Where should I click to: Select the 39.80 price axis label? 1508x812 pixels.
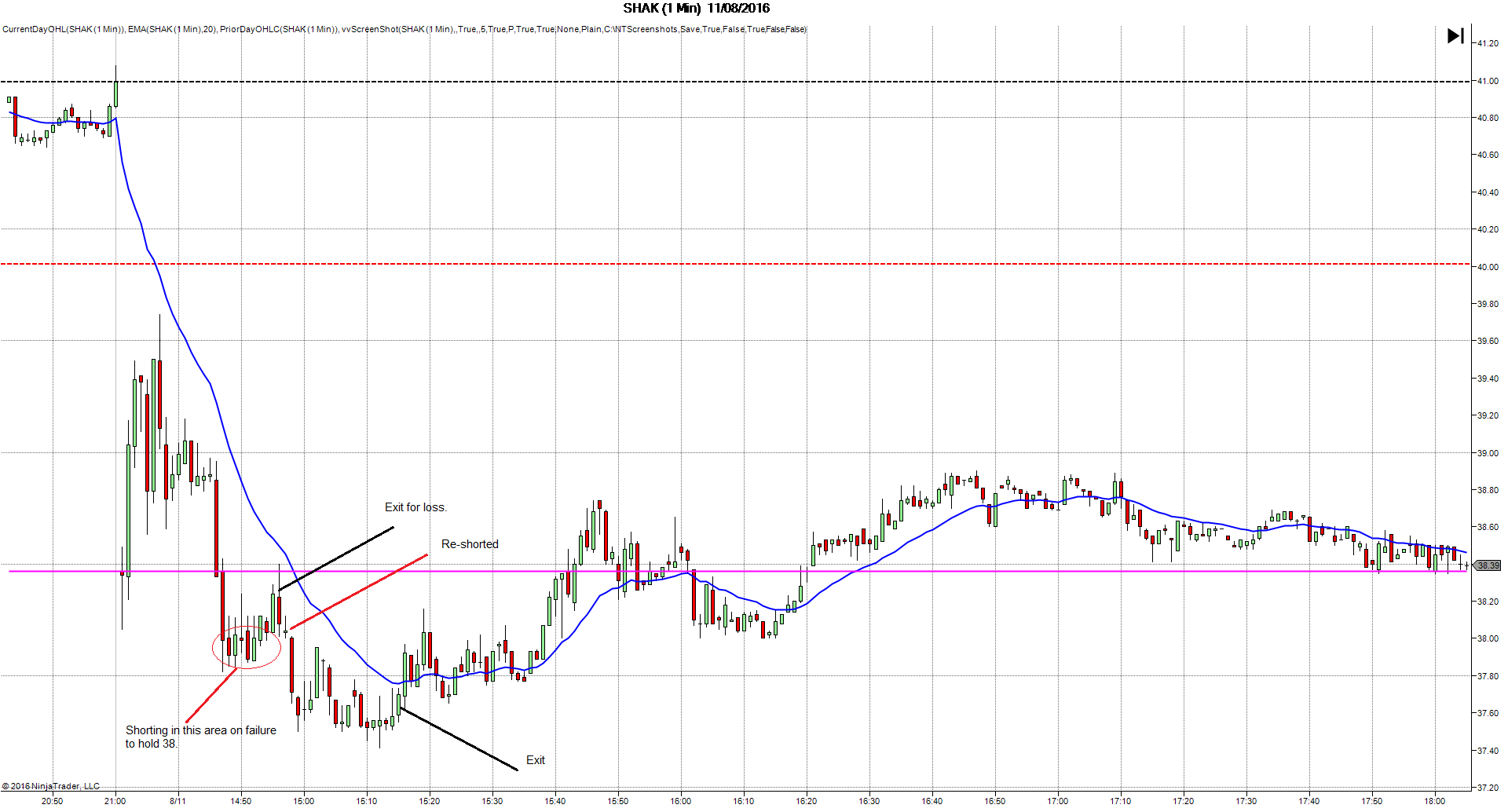tap(1488, 304)
